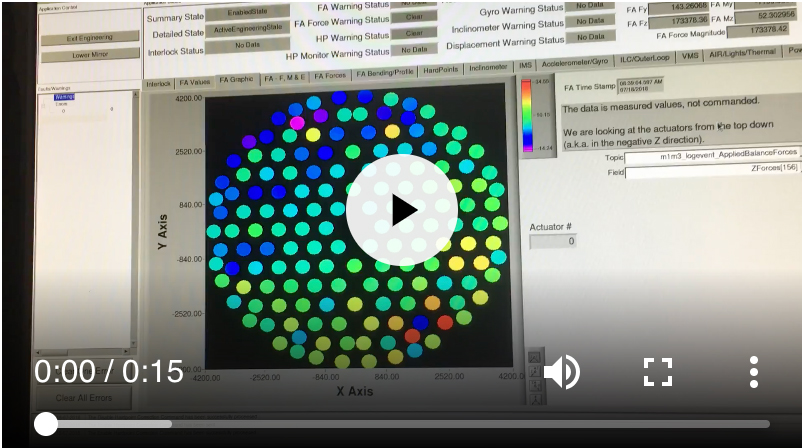This screenshot has height=448, width=806.
Task: Open the FA Values tab
Action: coord(194,81)
